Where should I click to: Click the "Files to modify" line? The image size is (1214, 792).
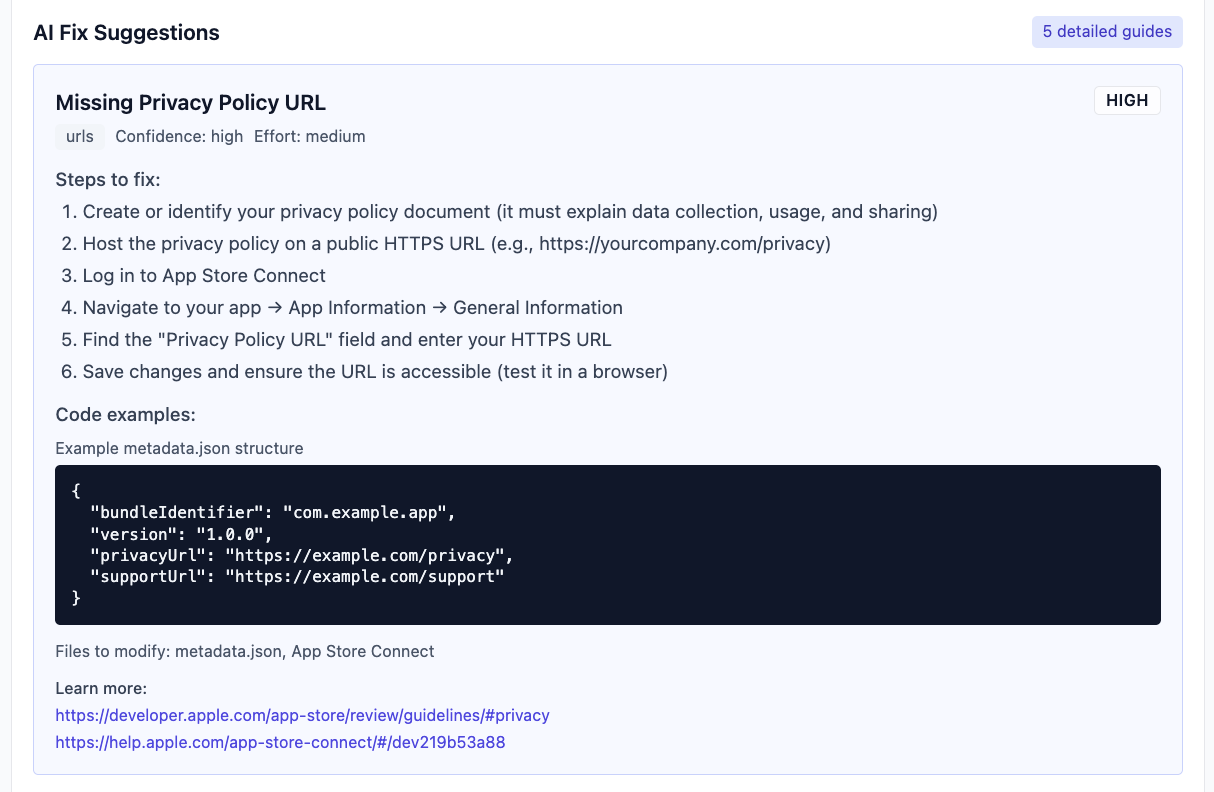point(245,651)
